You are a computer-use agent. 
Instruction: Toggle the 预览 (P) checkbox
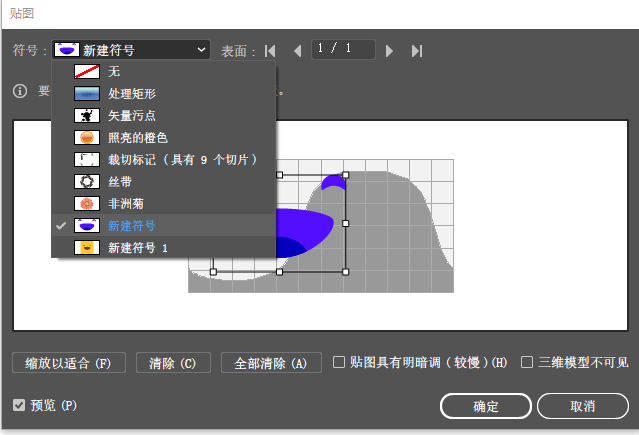point(20,405)
